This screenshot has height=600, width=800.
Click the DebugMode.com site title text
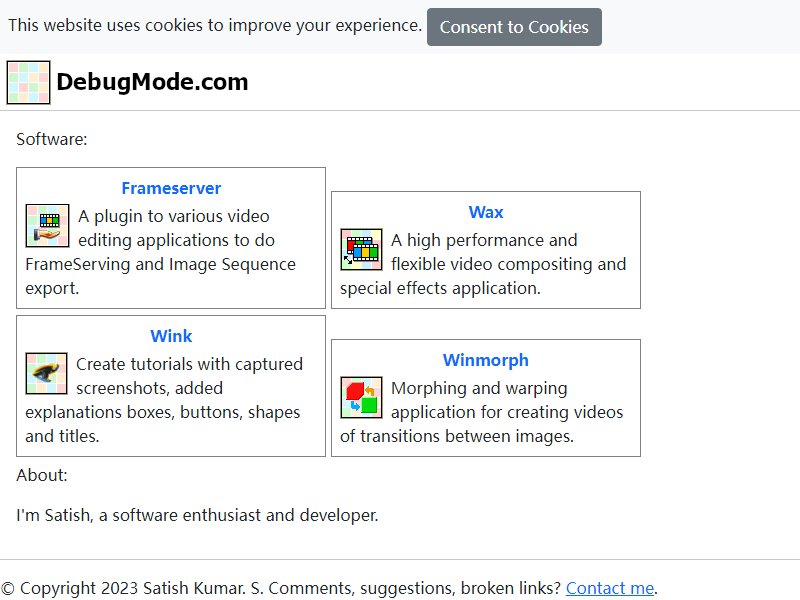[152, 82]
